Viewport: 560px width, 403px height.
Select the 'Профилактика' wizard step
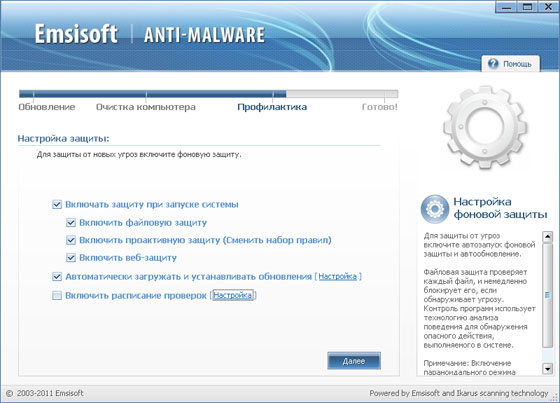click(x=272, y=107)
